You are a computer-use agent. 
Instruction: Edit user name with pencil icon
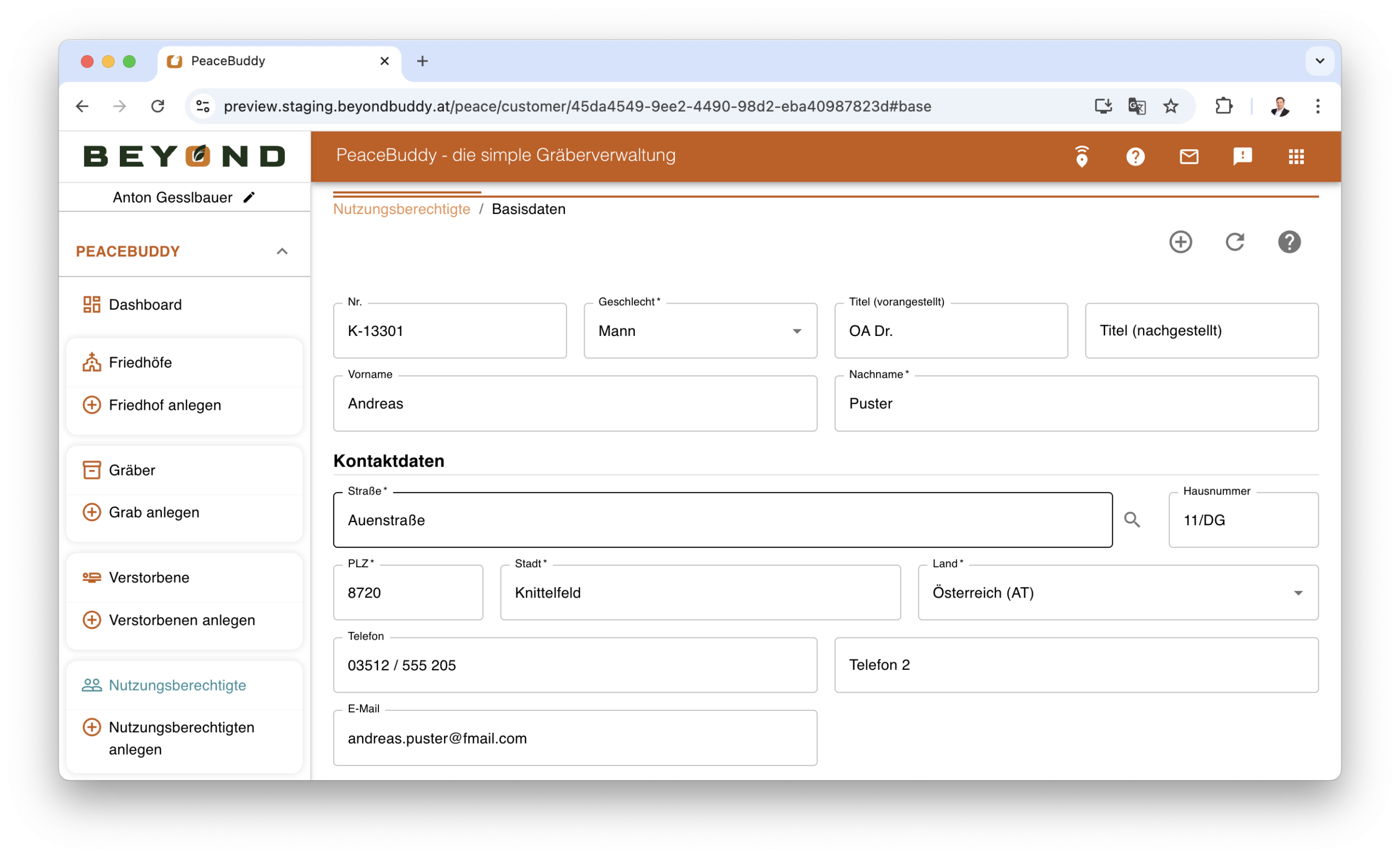click(249, 198)
